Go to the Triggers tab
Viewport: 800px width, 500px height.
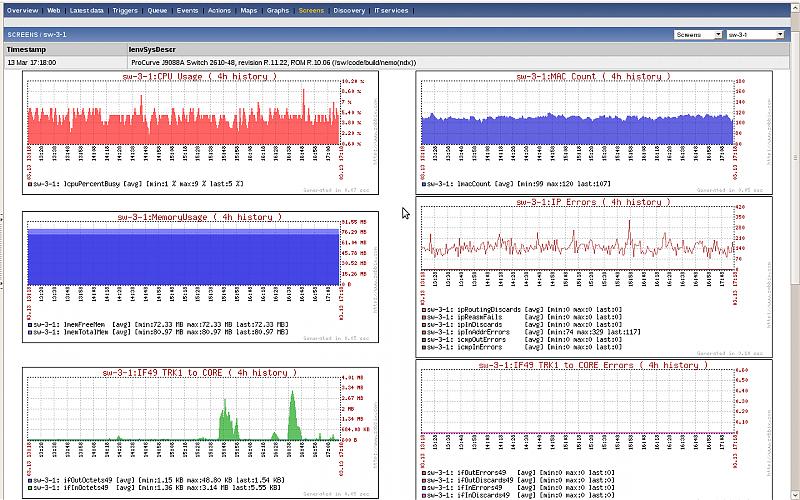[126, 9]
